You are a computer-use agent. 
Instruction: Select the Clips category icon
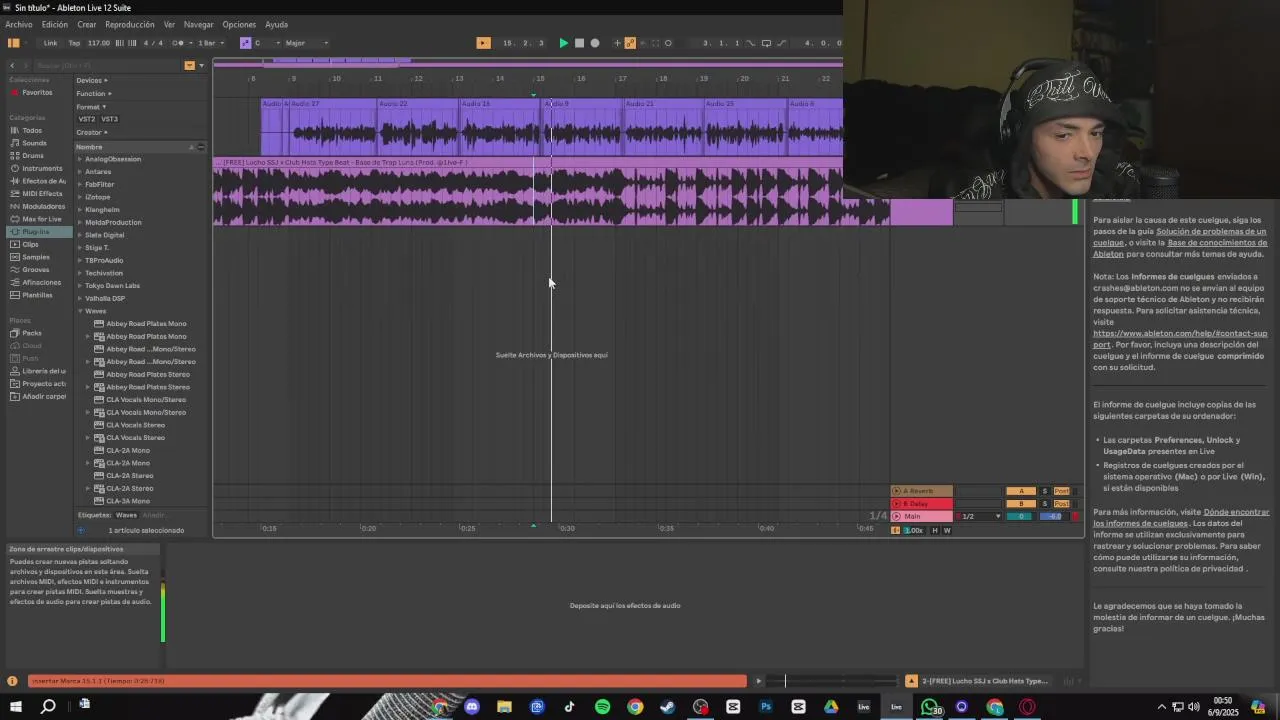tap(15, 244)
